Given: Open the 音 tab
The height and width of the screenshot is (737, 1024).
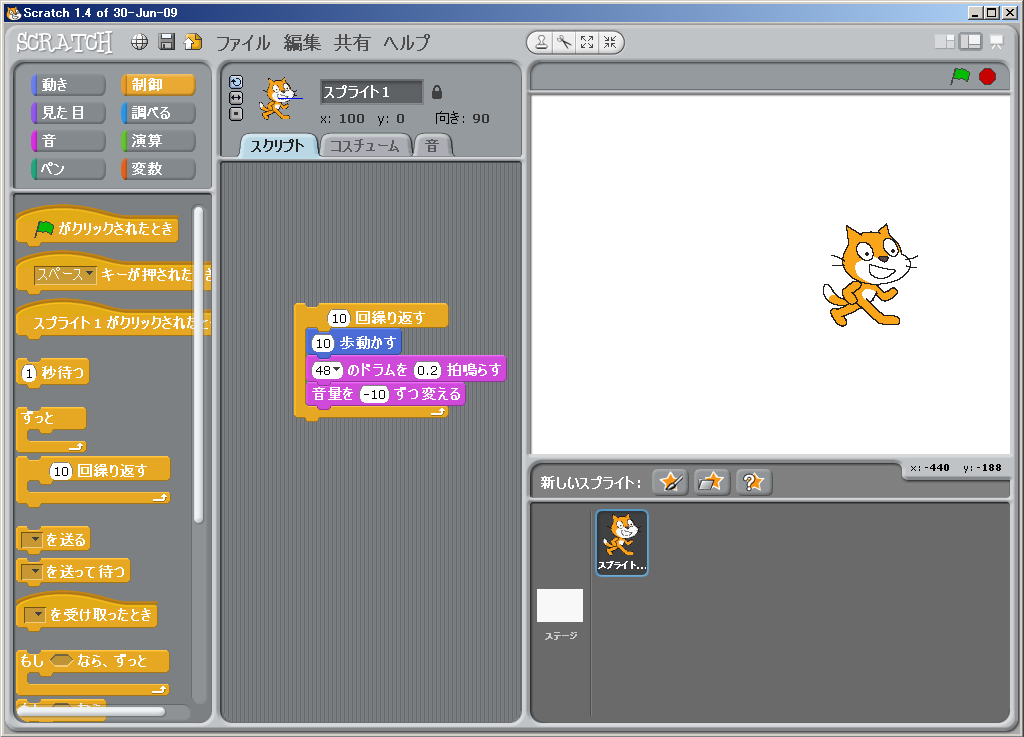Looking at the screenshot, I should coord(432,146).
